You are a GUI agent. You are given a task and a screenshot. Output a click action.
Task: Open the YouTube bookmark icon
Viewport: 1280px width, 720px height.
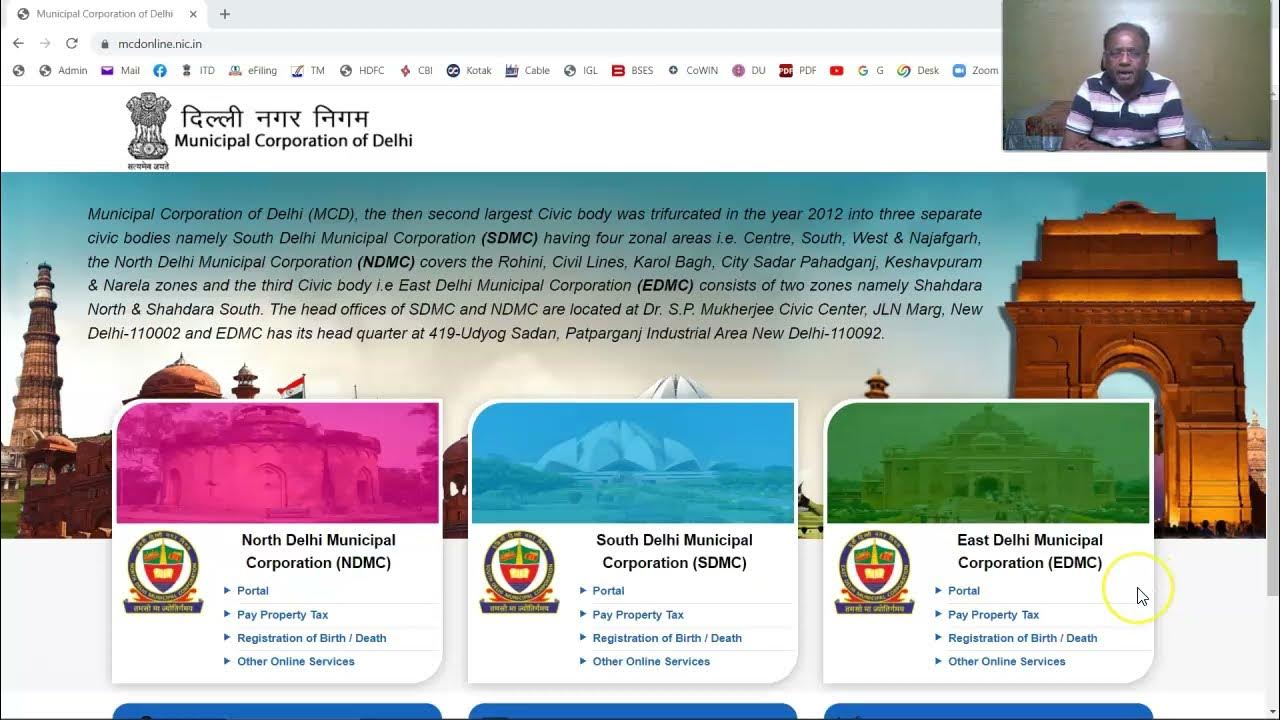pos(837,71)
